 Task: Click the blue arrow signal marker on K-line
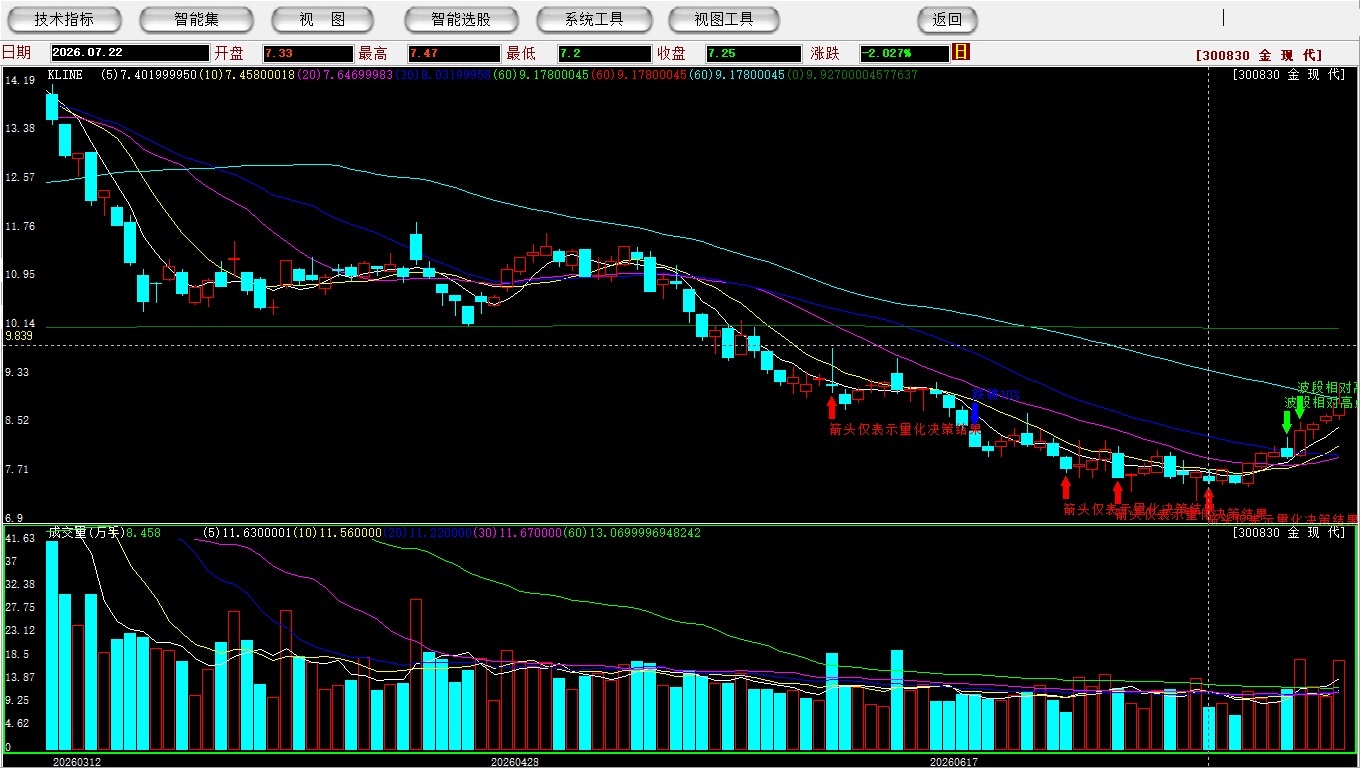[975, 413]
